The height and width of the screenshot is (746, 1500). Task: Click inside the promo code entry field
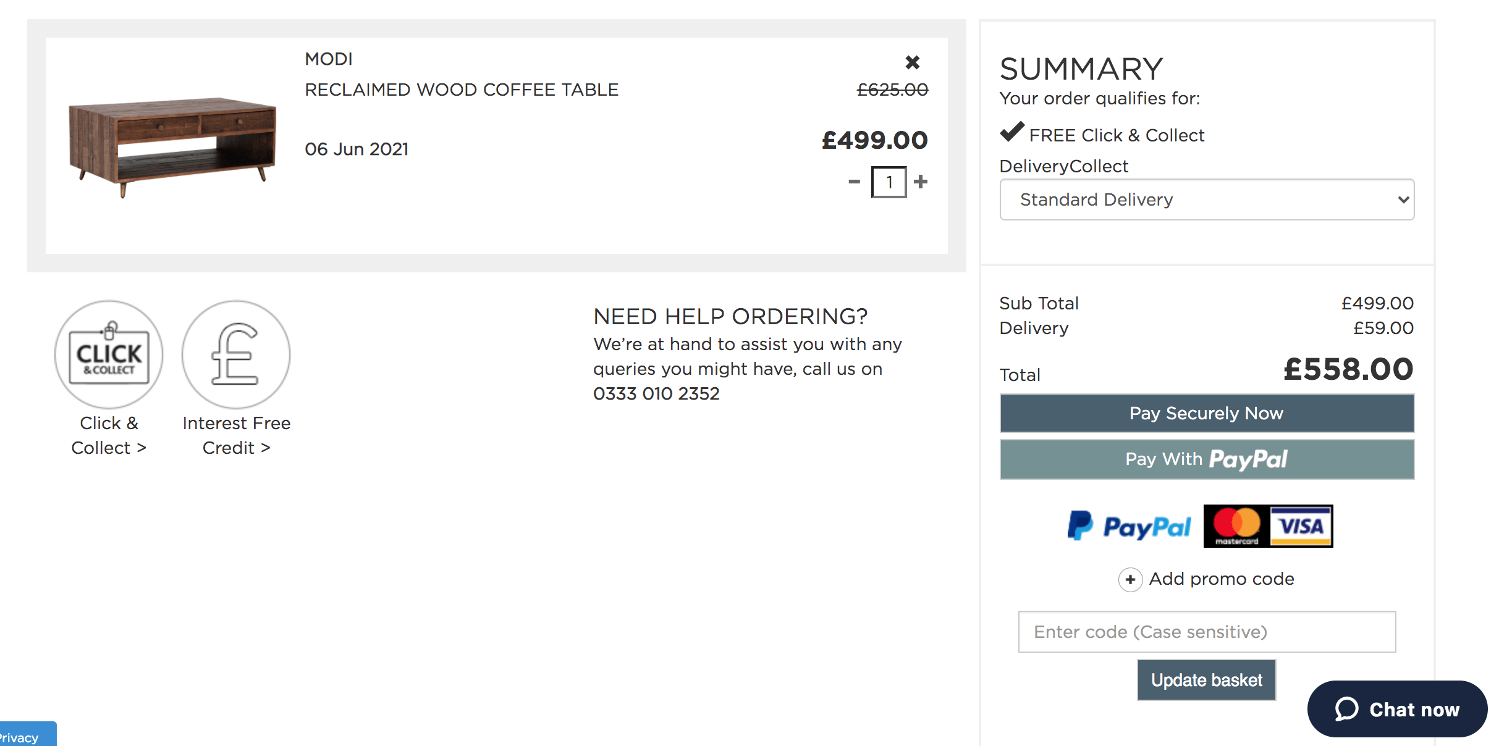click(x=1206, y=631)
